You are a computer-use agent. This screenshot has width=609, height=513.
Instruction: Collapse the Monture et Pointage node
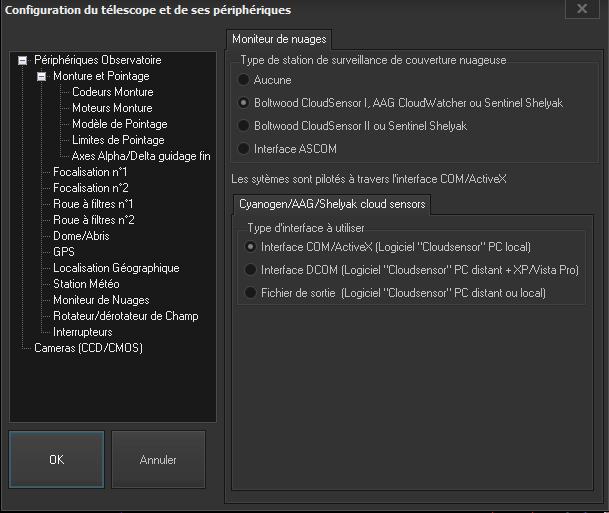pos(41,76)
